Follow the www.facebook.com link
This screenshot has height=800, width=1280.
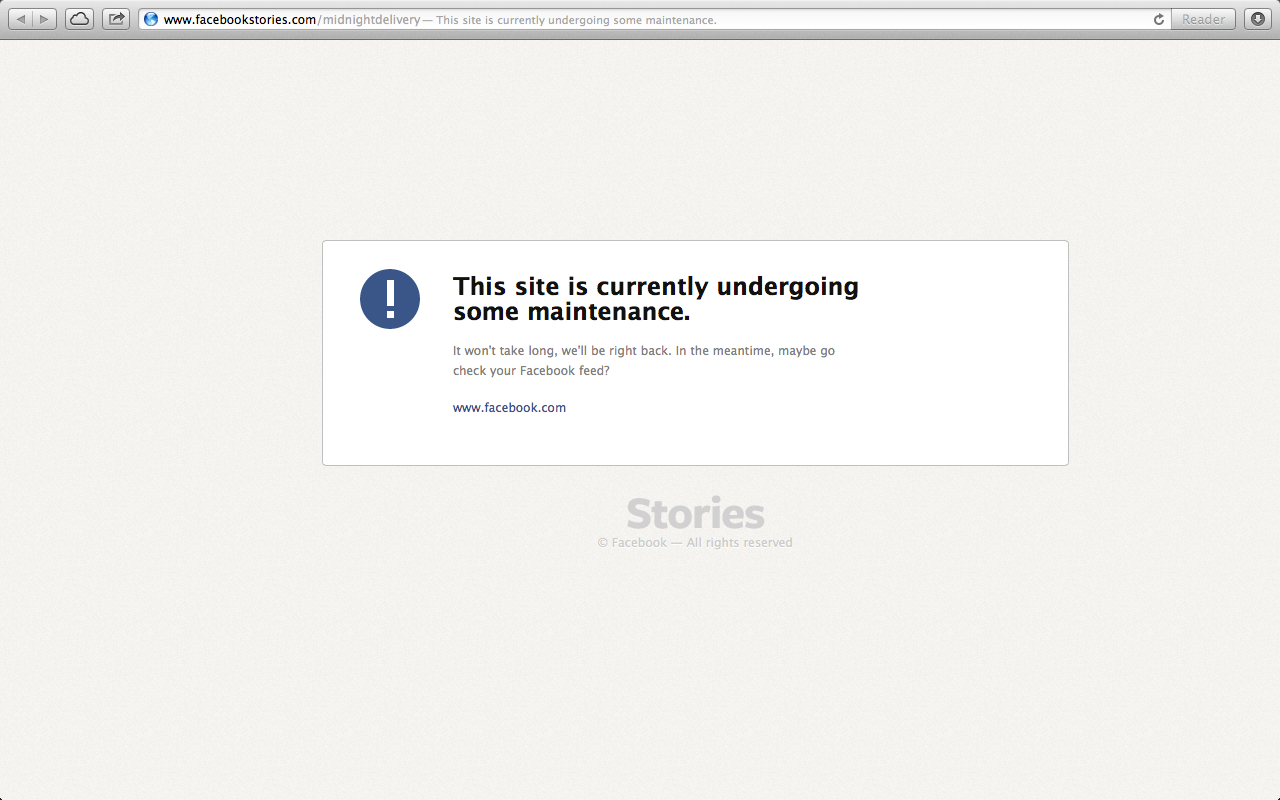[509, 408]
